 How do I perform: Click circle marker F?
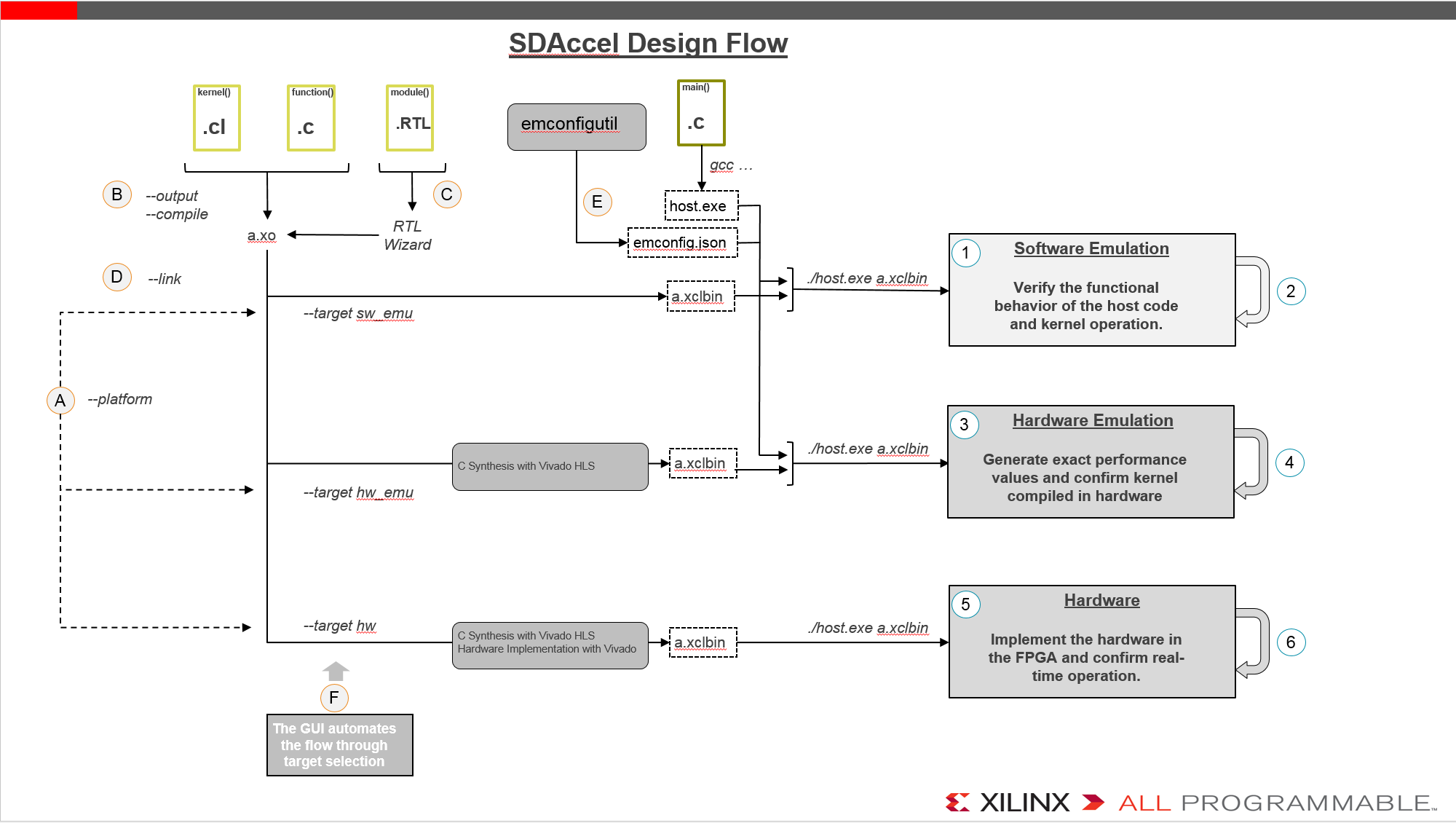334,698
